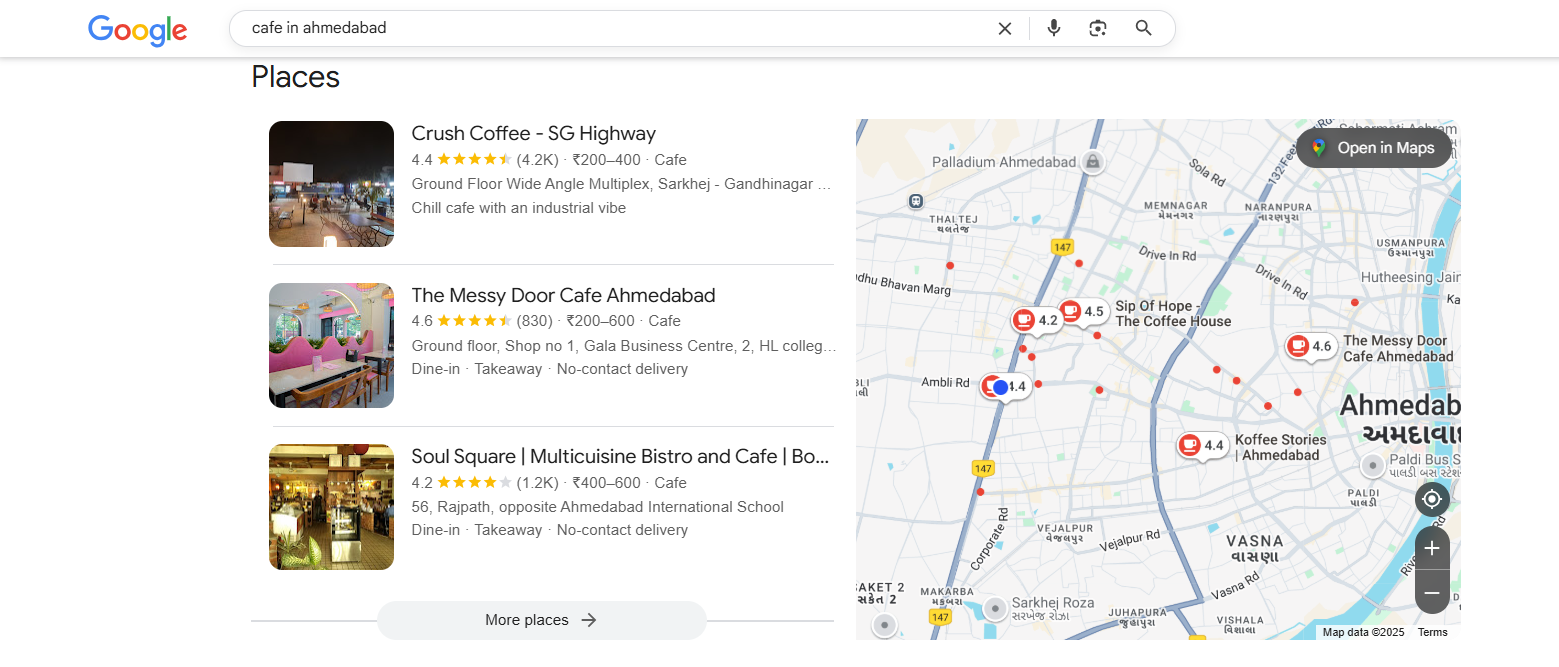
Task: Click the 4.2 rated cafe map pin
Action: [x=1023, y=320]
